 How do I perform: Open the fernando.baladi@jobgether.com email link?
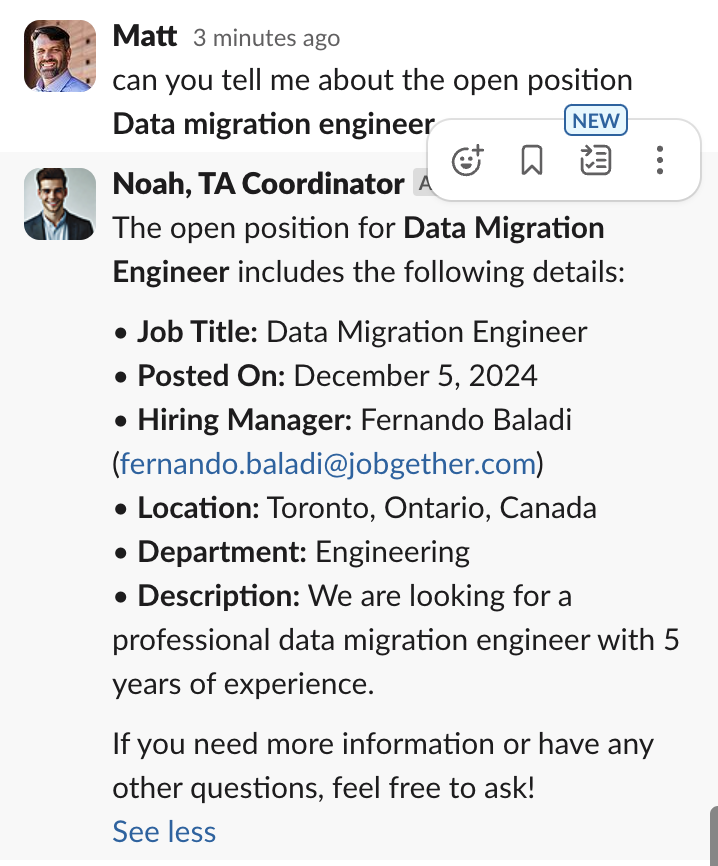pos(327,464)
